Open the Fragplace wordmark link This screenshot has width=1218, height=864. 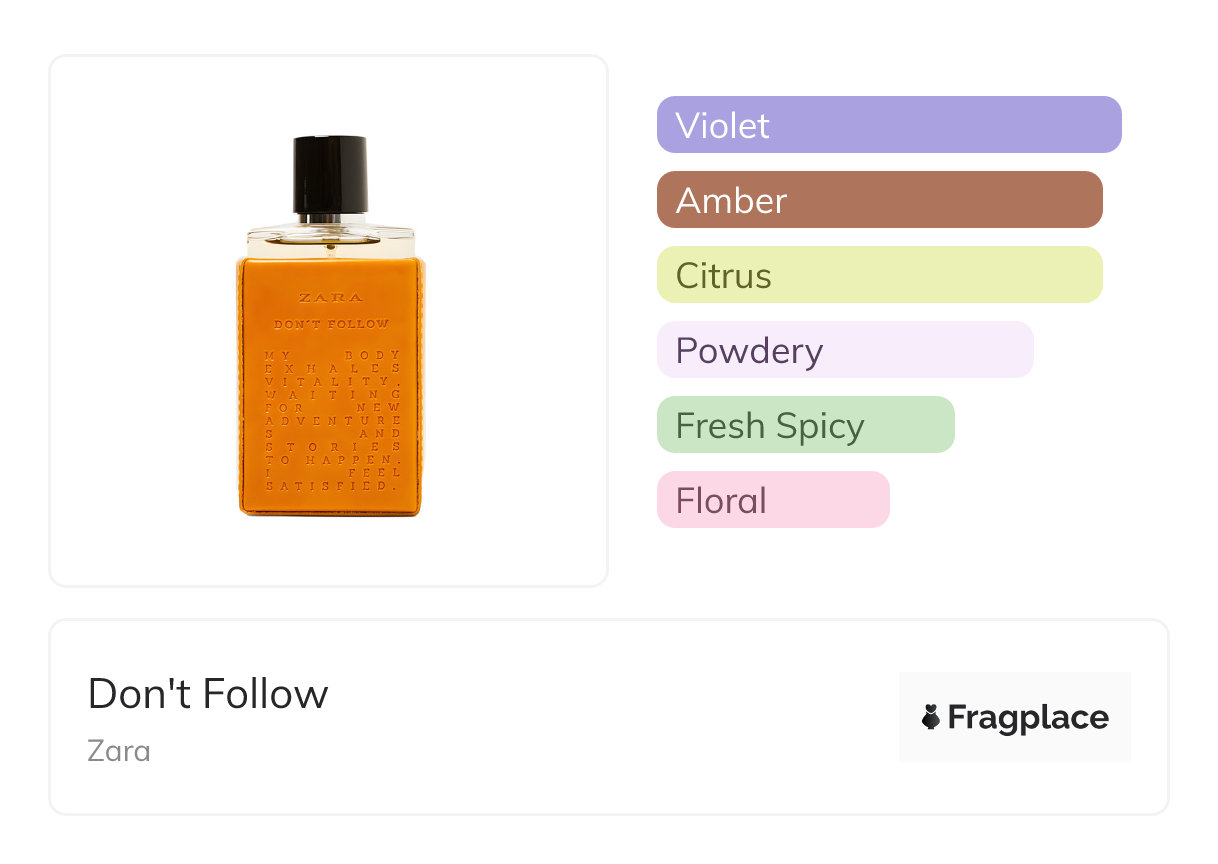(x=1028, y=717)
